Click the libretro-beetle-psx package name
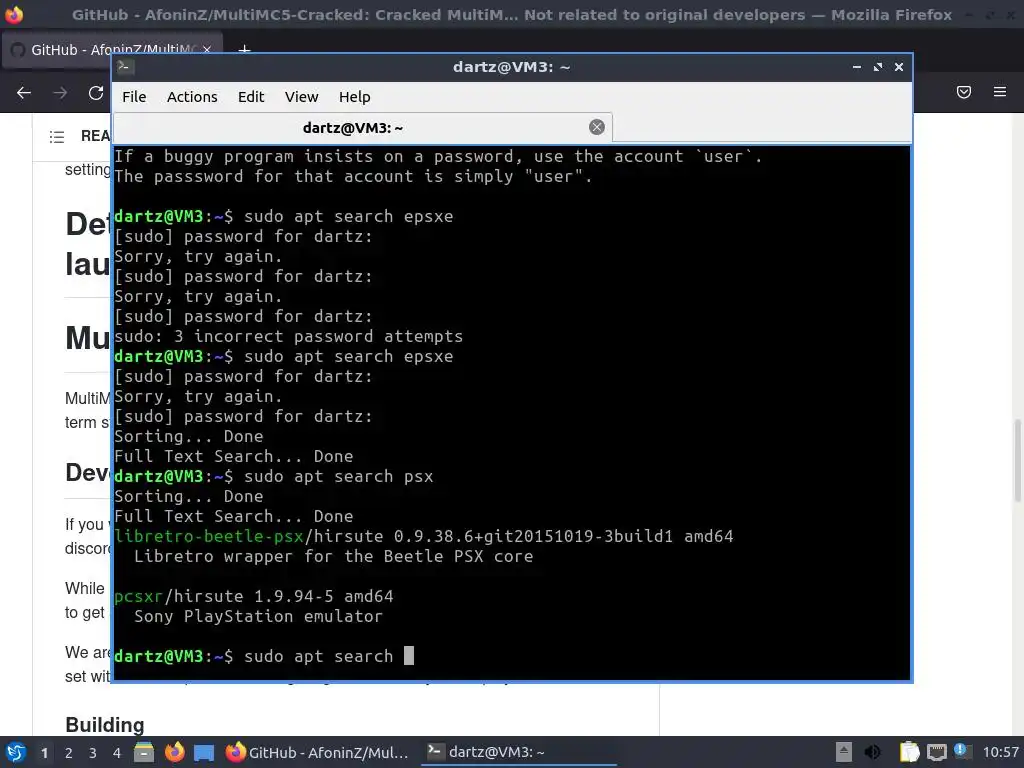The image size is (1024, 768). pyautogui.click(x=208, y=536)
